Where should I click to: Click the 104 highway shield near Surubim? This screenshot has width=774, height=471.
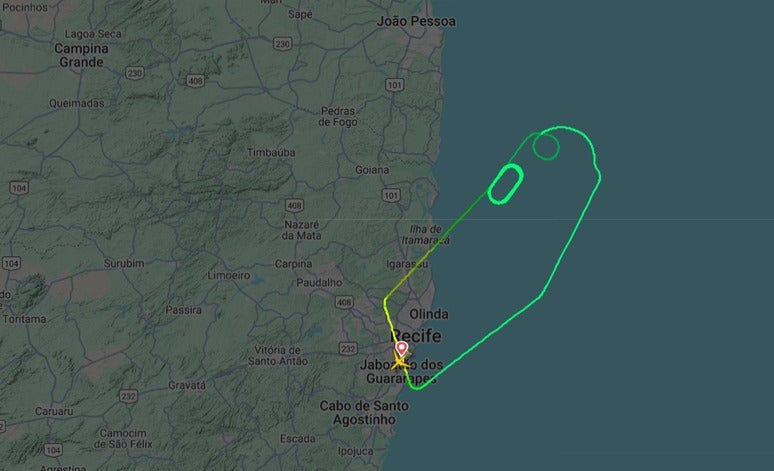click(x=11, y=263)
